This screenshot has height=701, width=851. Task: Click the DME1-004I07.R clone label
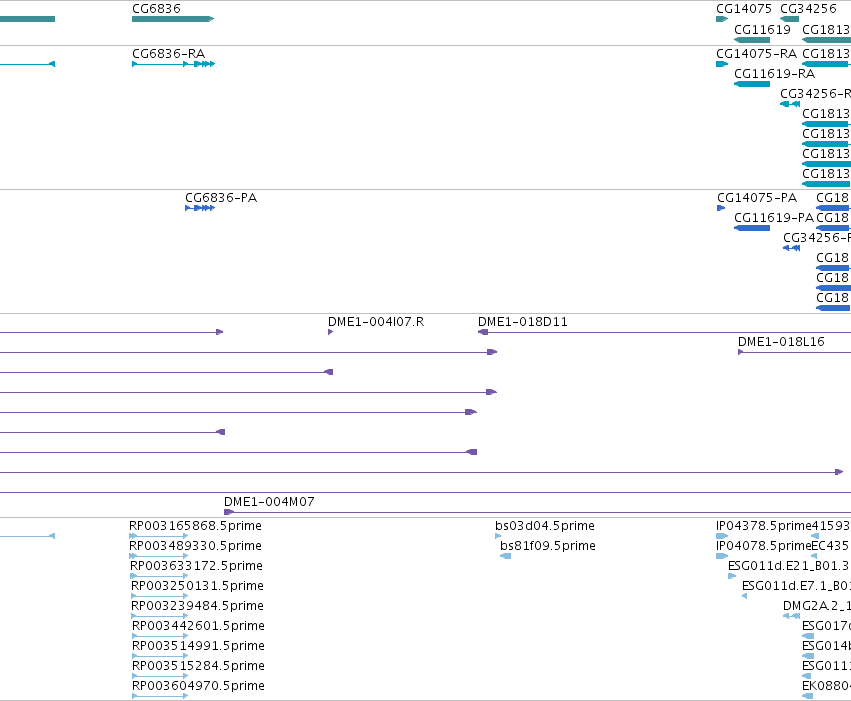(x=376, y=322)
